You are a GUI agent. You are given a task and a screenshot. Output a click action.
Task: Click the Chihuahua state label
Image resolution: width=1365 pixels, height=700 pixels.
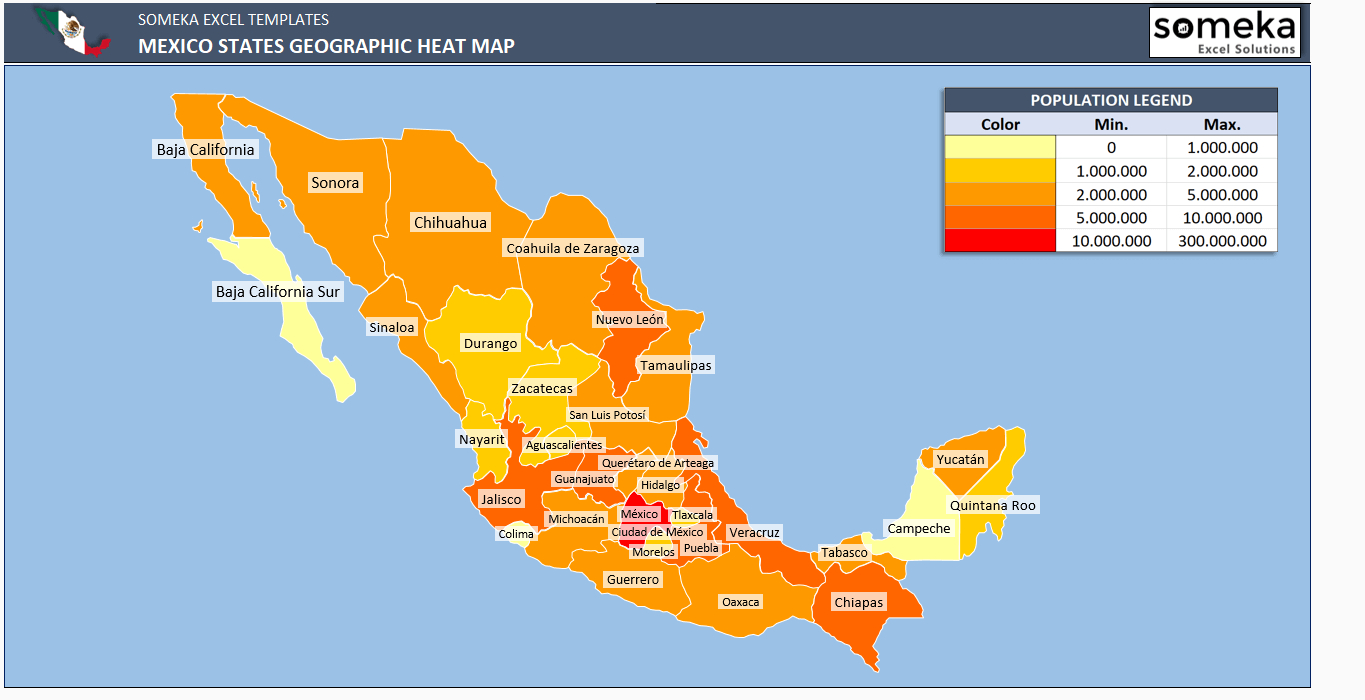(450, 223)
